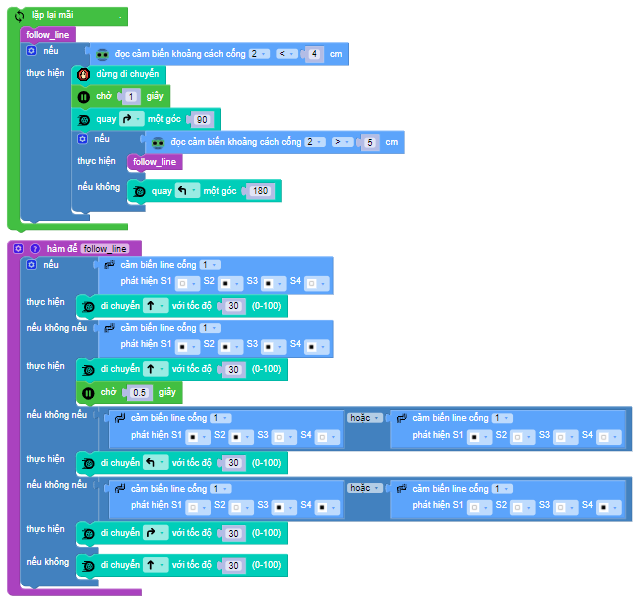Viewport: 638px width, 603px height.
Task: Edit speed '30' on move-right 'di chuyển' block
Action: [233, 533]
